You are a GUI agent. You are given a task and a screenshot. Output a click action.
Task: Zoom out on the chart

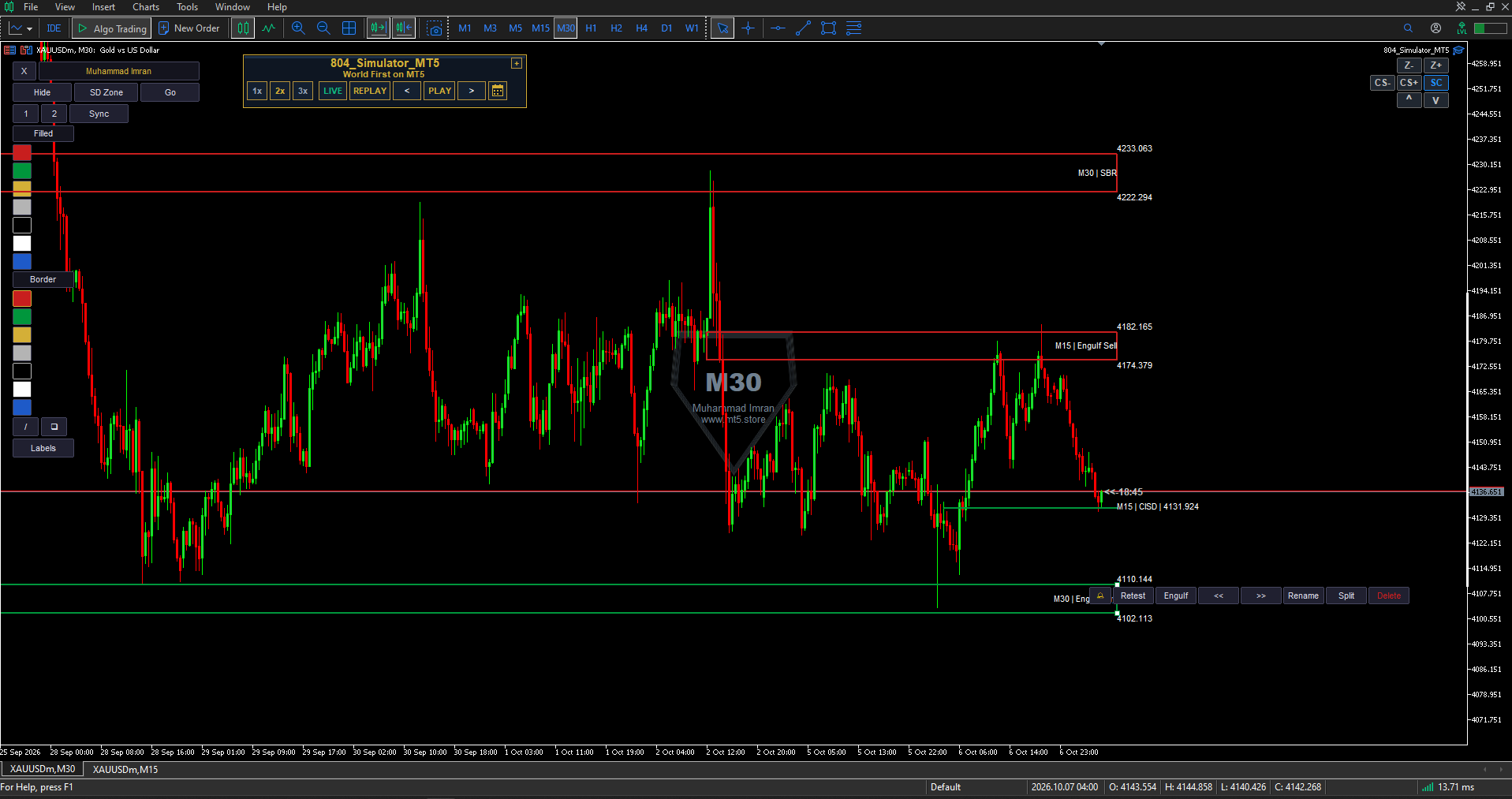[x=323, y=28]
